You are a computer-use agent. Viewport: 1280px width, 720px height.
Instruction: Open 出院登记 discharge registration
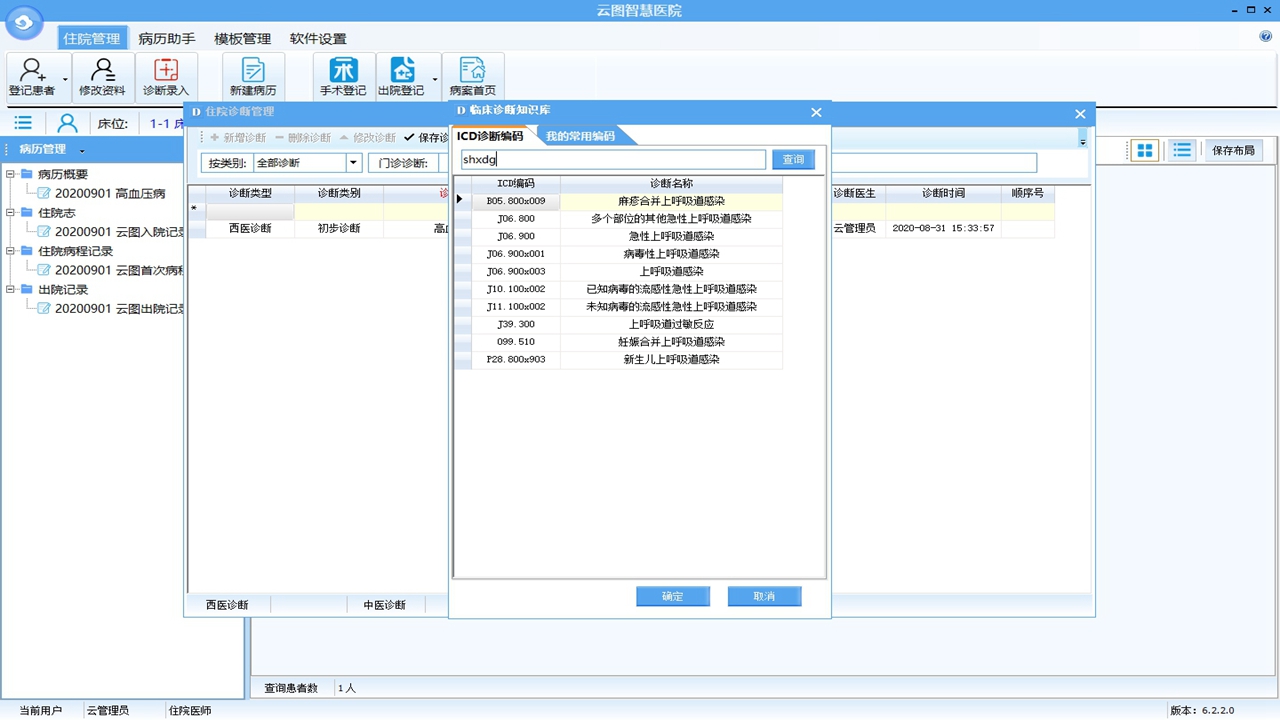[x=404, y=77]
